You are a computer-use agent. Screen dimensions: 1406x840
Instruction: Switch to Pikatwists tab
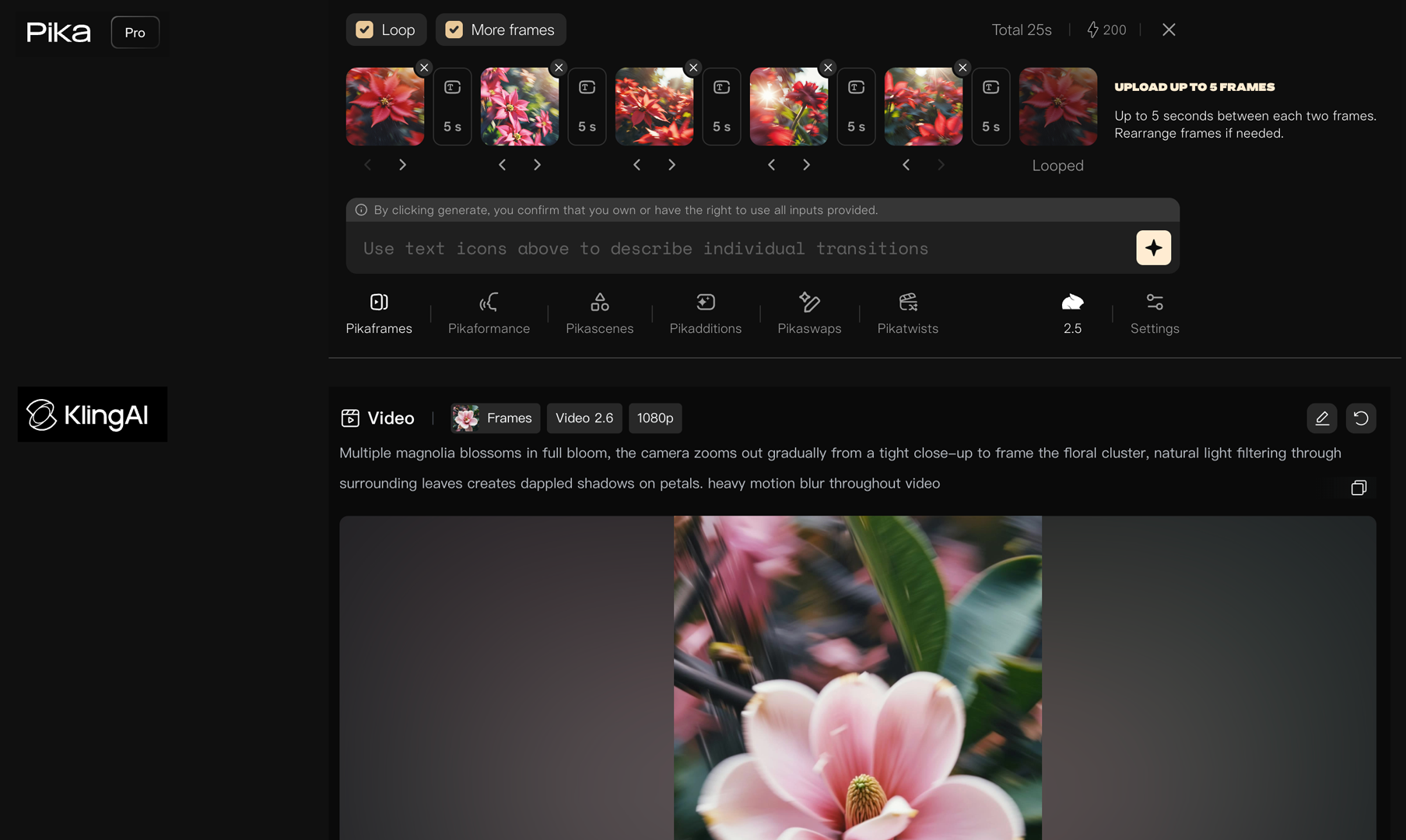908,313
